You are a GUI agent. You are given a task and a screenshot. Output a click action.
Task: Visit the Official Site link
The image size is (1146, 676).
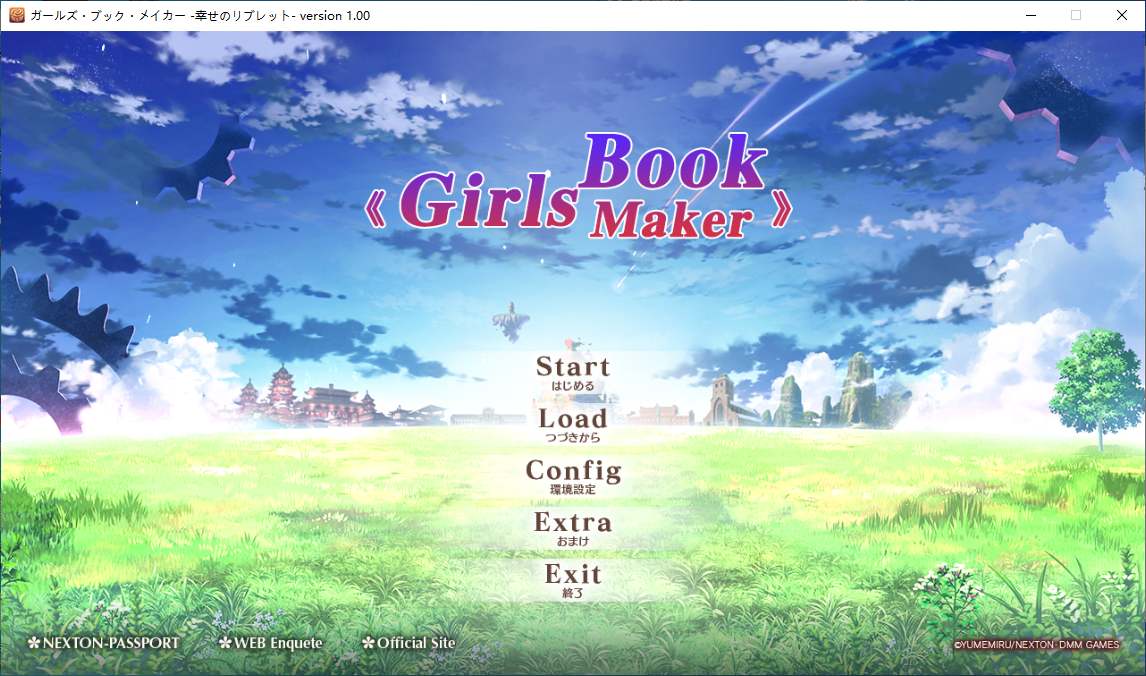(x=409, y=643)
